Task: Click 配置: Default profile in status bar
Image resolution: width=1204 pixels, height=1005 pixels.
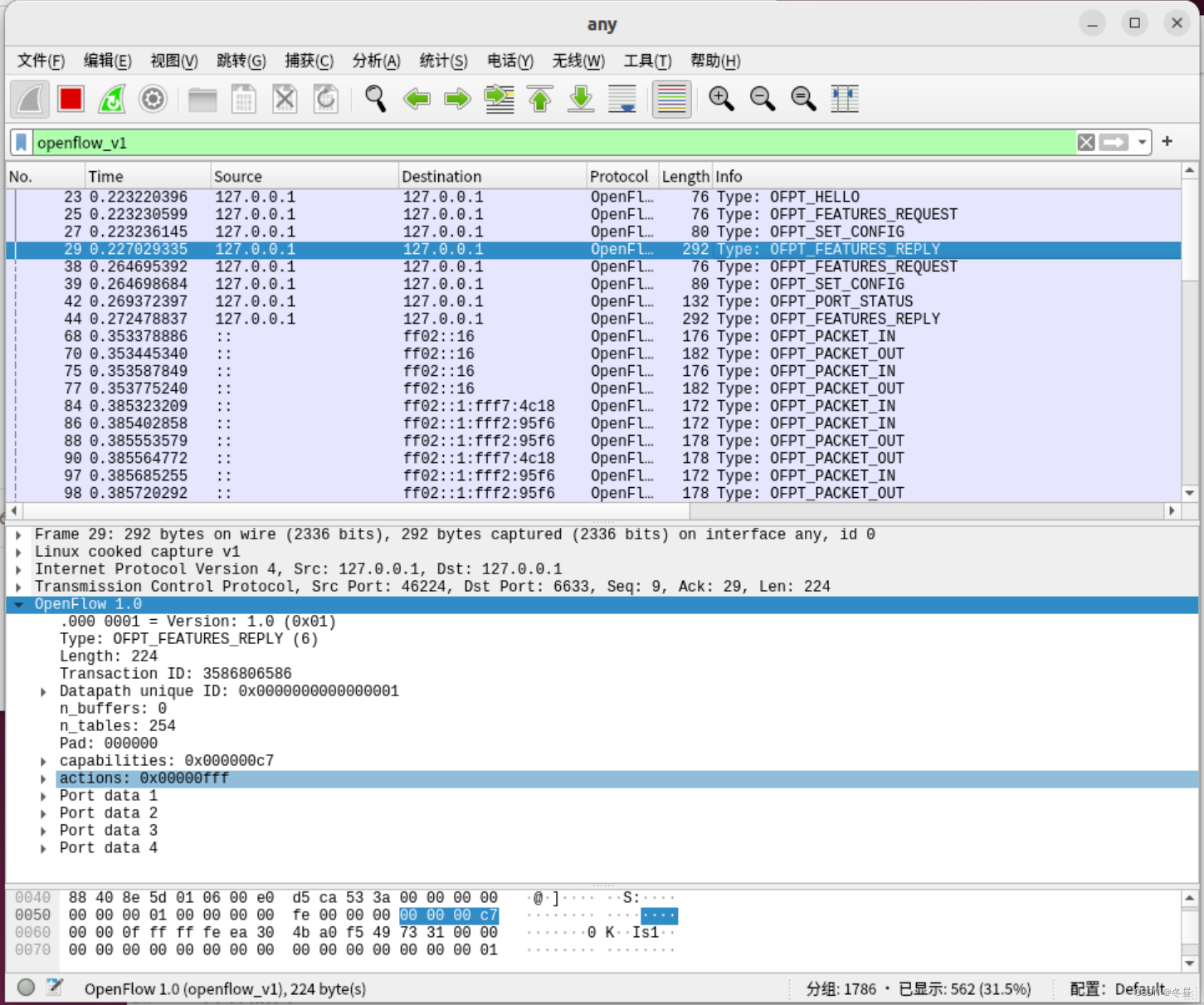Action: [1117, 989]
